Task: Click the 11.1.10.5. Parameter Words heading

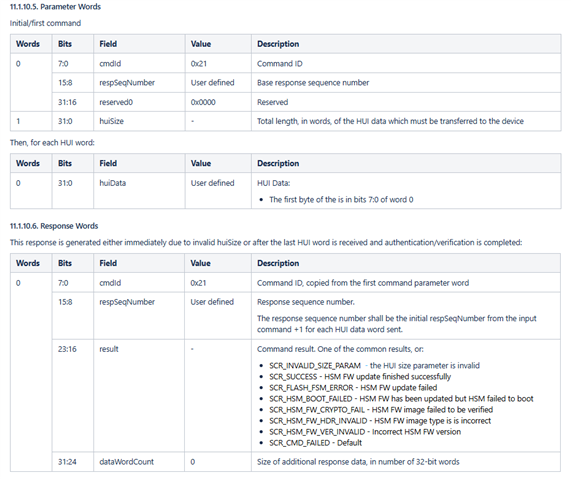Action: [x=55, y=7]
